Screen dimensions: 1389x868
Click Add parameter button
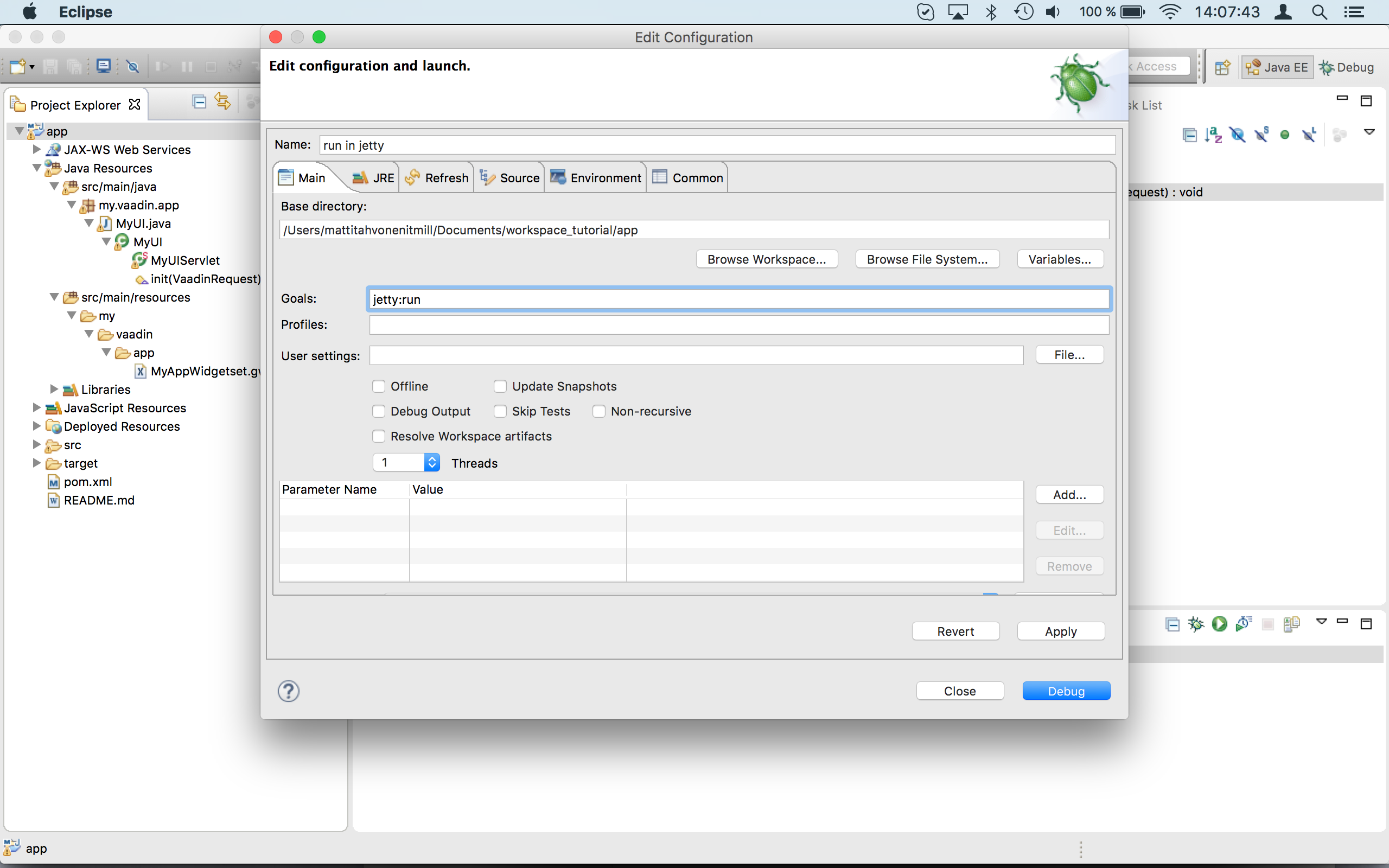point(1069,495)
